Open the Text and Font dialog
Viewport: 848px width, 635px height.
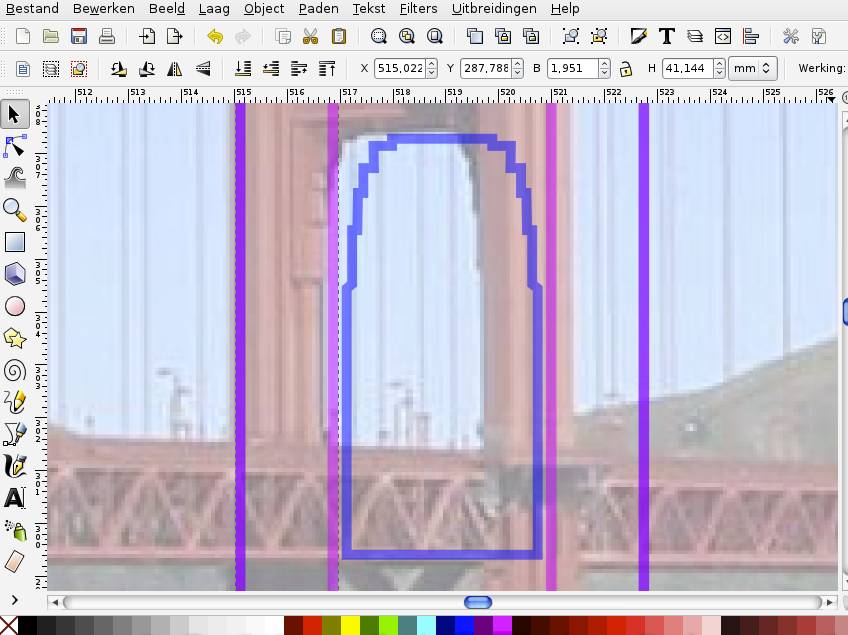click(667, 36)
